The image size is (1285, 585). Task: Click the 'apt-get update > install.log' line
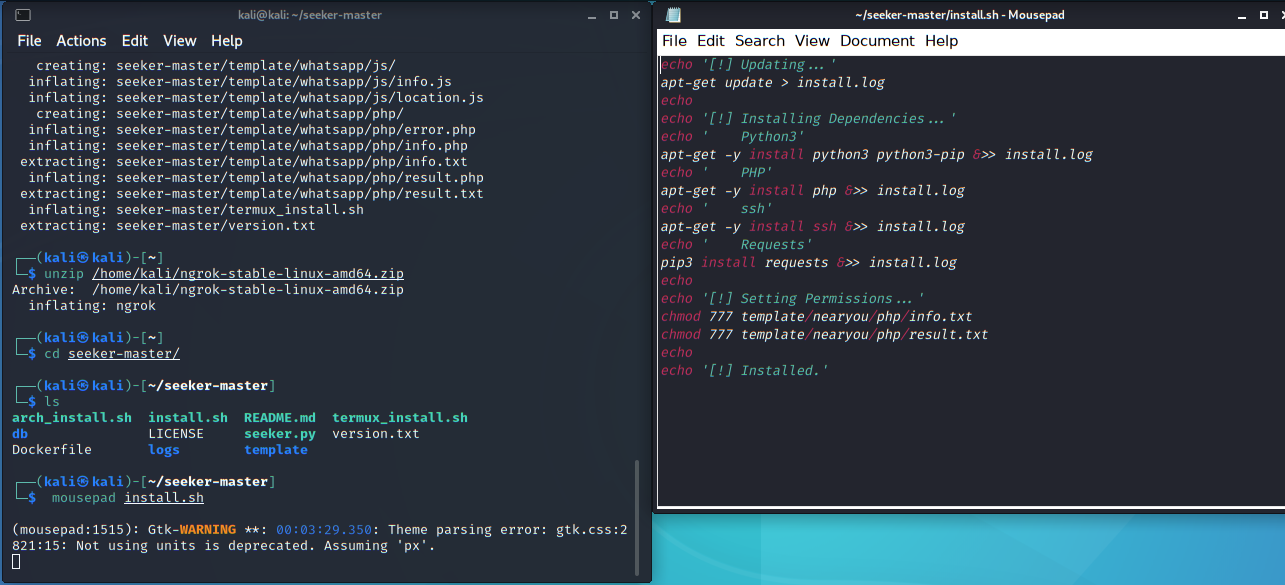point(773,82)
